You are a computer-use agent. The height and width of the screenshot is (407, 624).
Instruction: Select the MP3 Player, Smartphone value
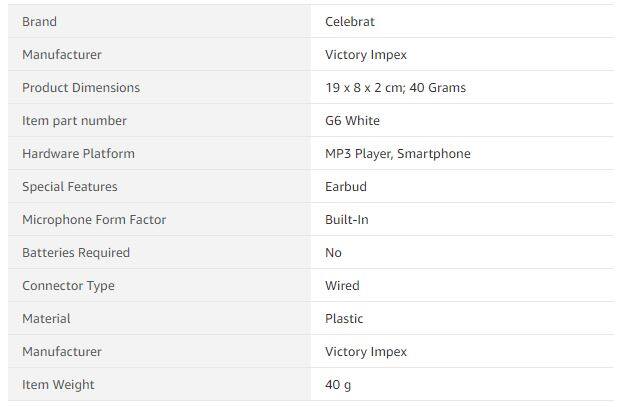click(397, 153)
